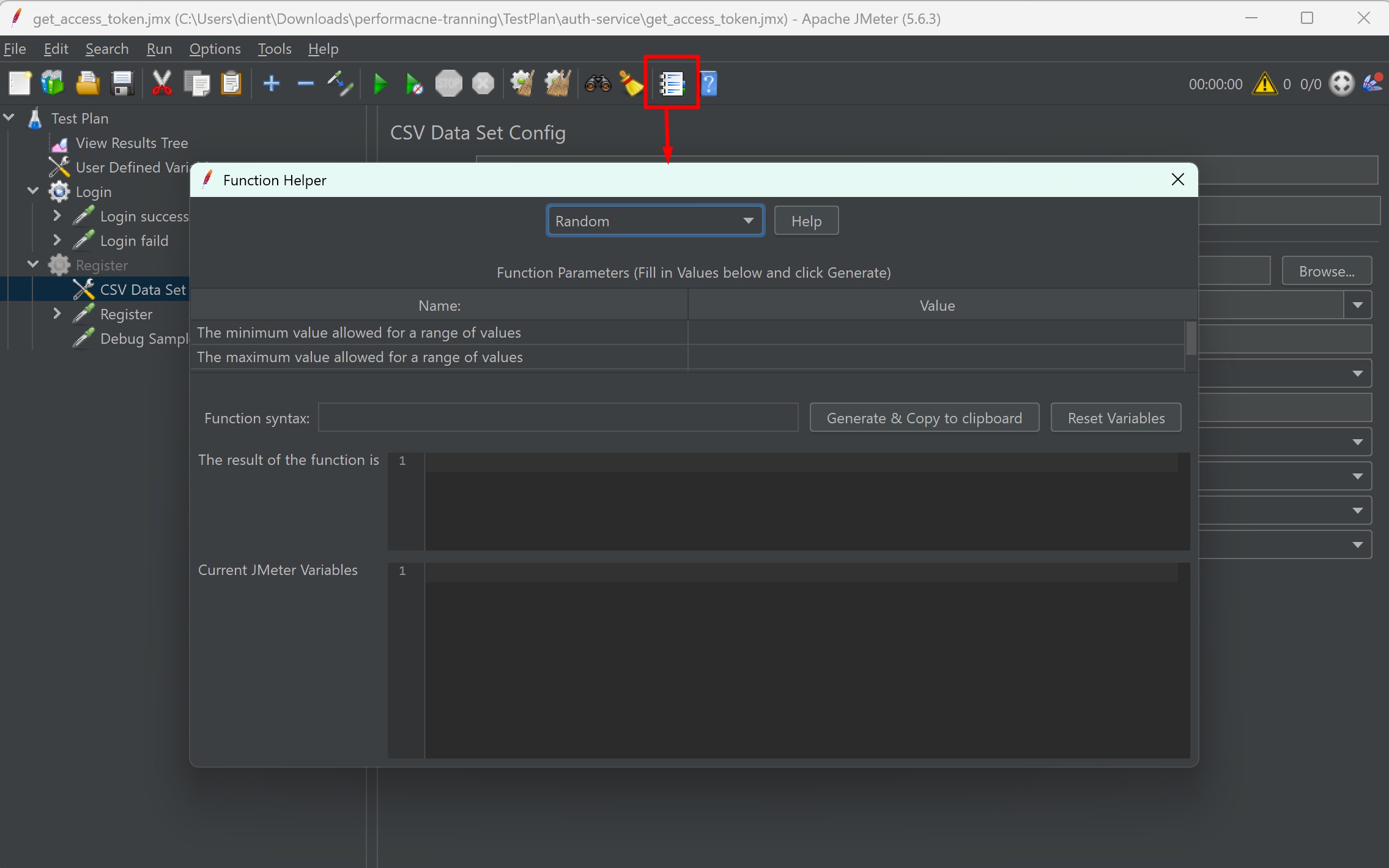The image size is (1389, 868).
Task: Click the Reset Search broom icon
Action: [x=632, y=84]
